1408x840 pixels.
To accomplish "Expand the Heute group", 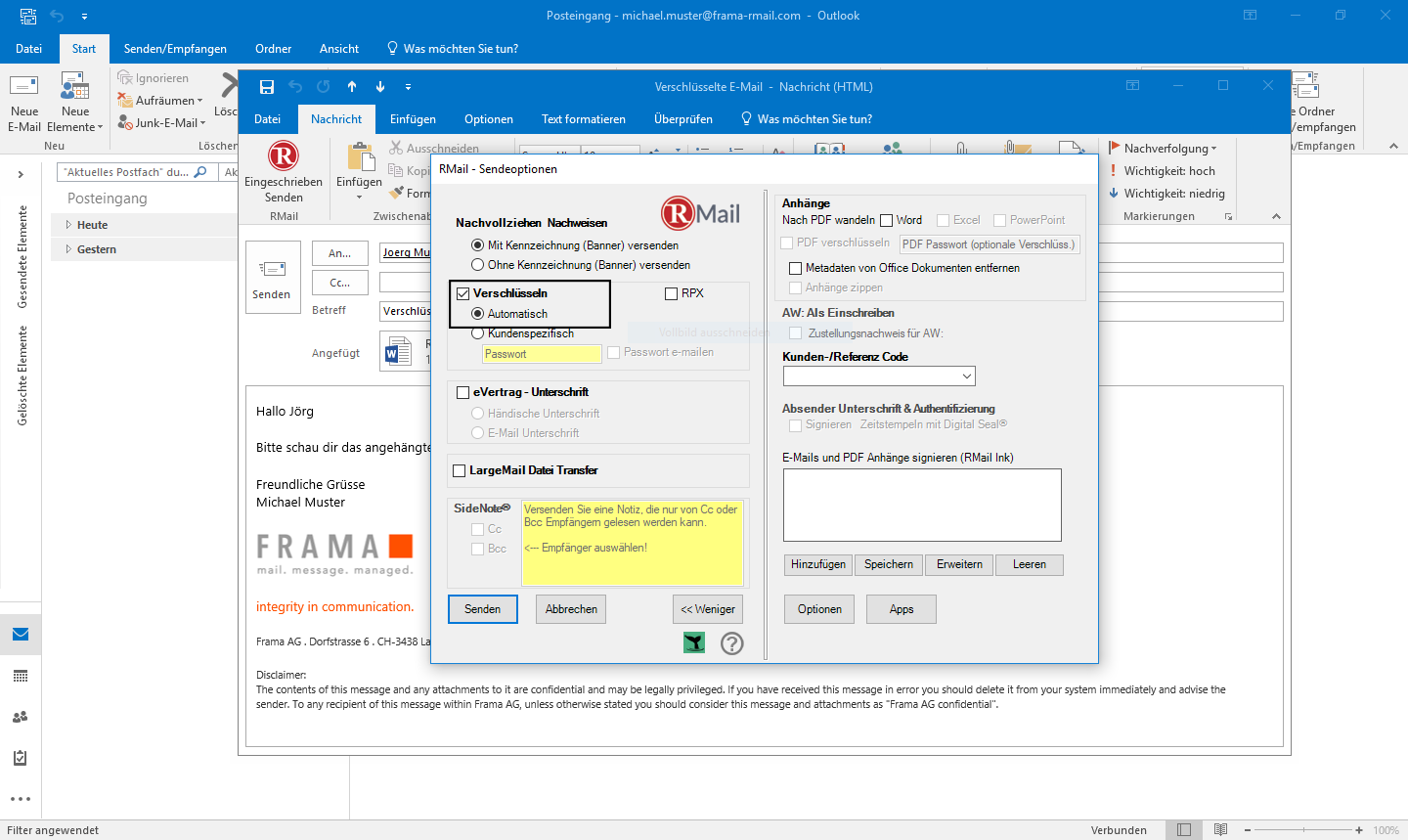I will pos(68,225).
